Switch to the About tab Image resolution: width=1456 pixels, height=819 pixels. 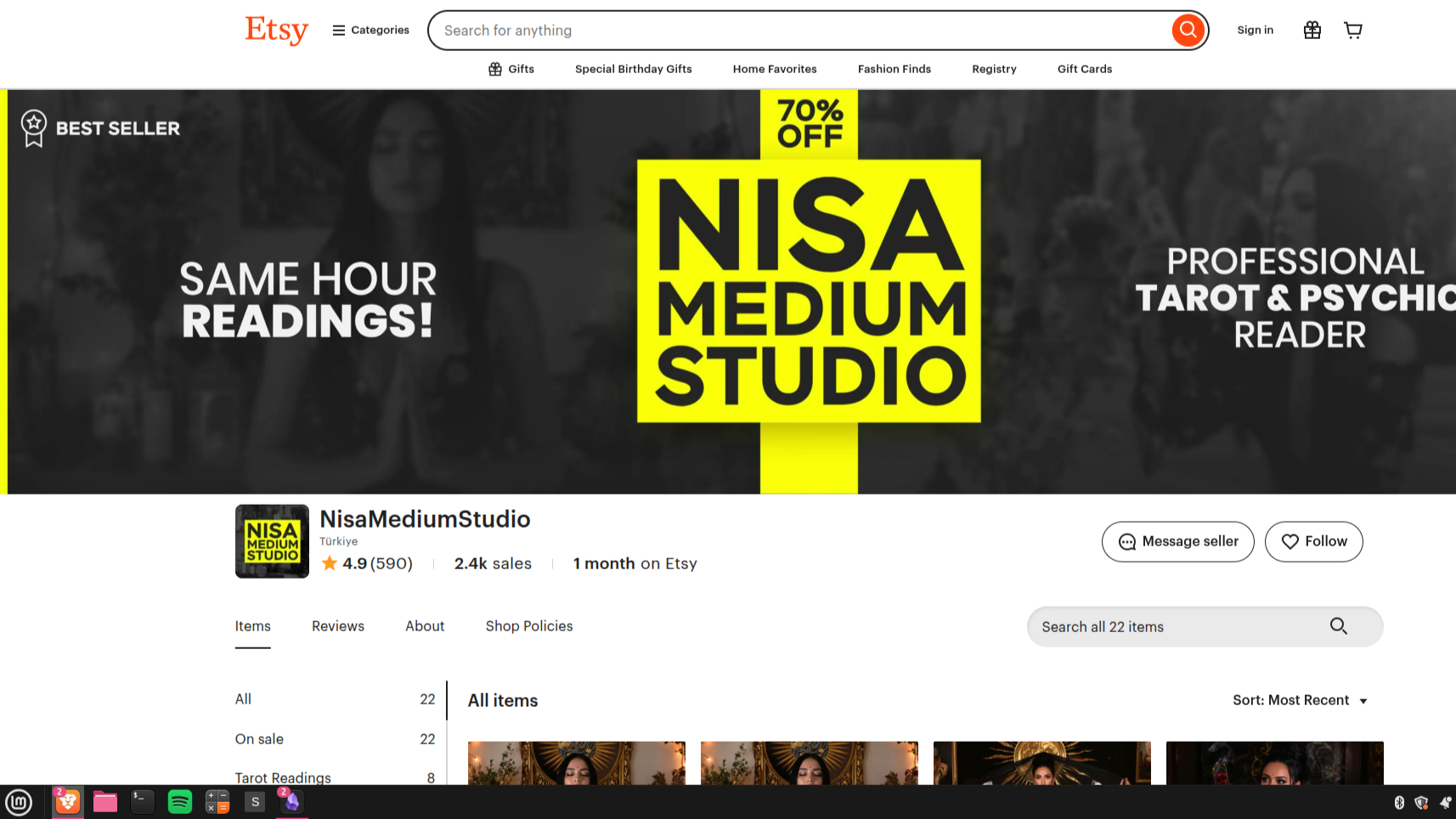pyautogui.click(x=425, y=626)
